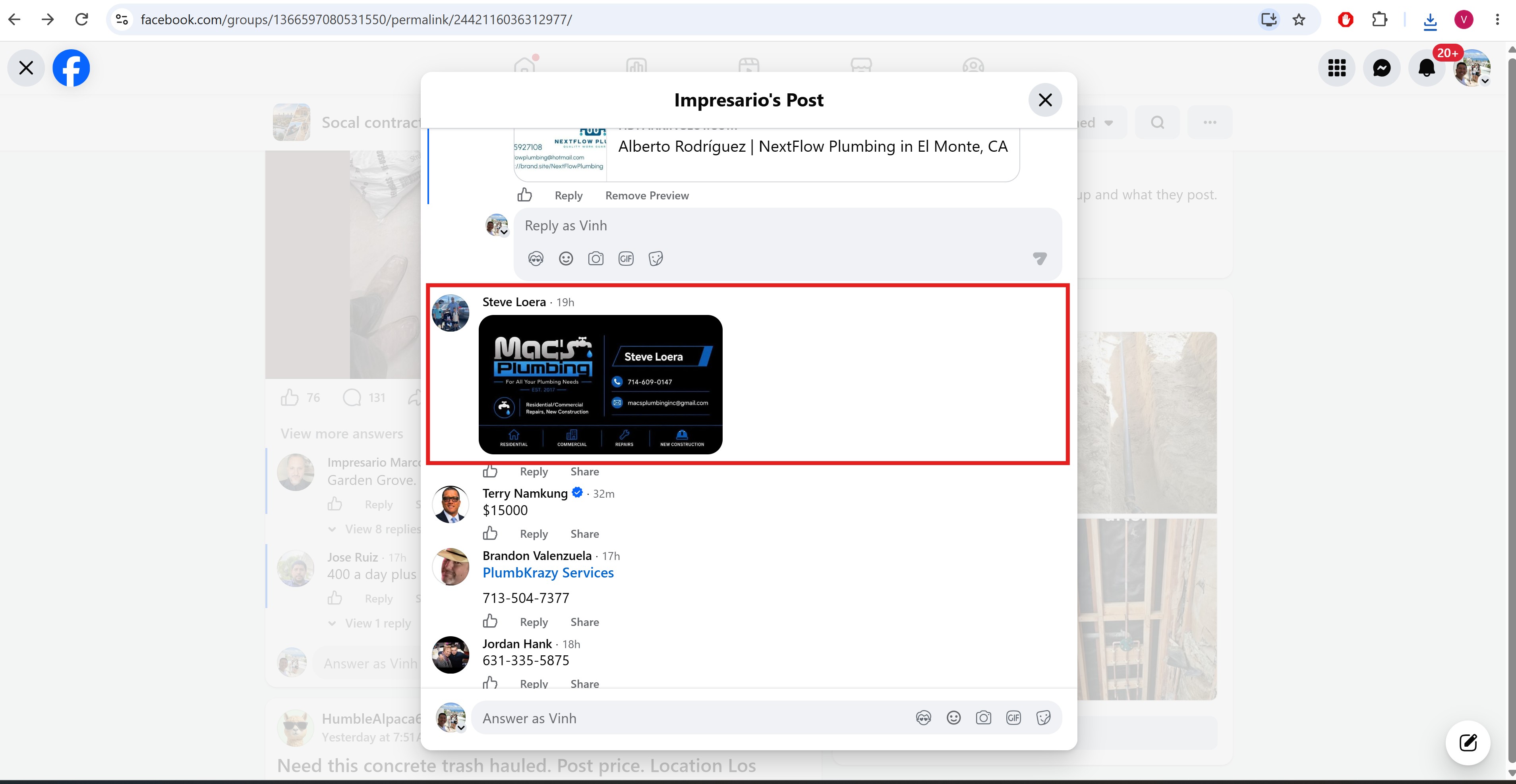Open Jordan Hank's profile name

(517, 644)
